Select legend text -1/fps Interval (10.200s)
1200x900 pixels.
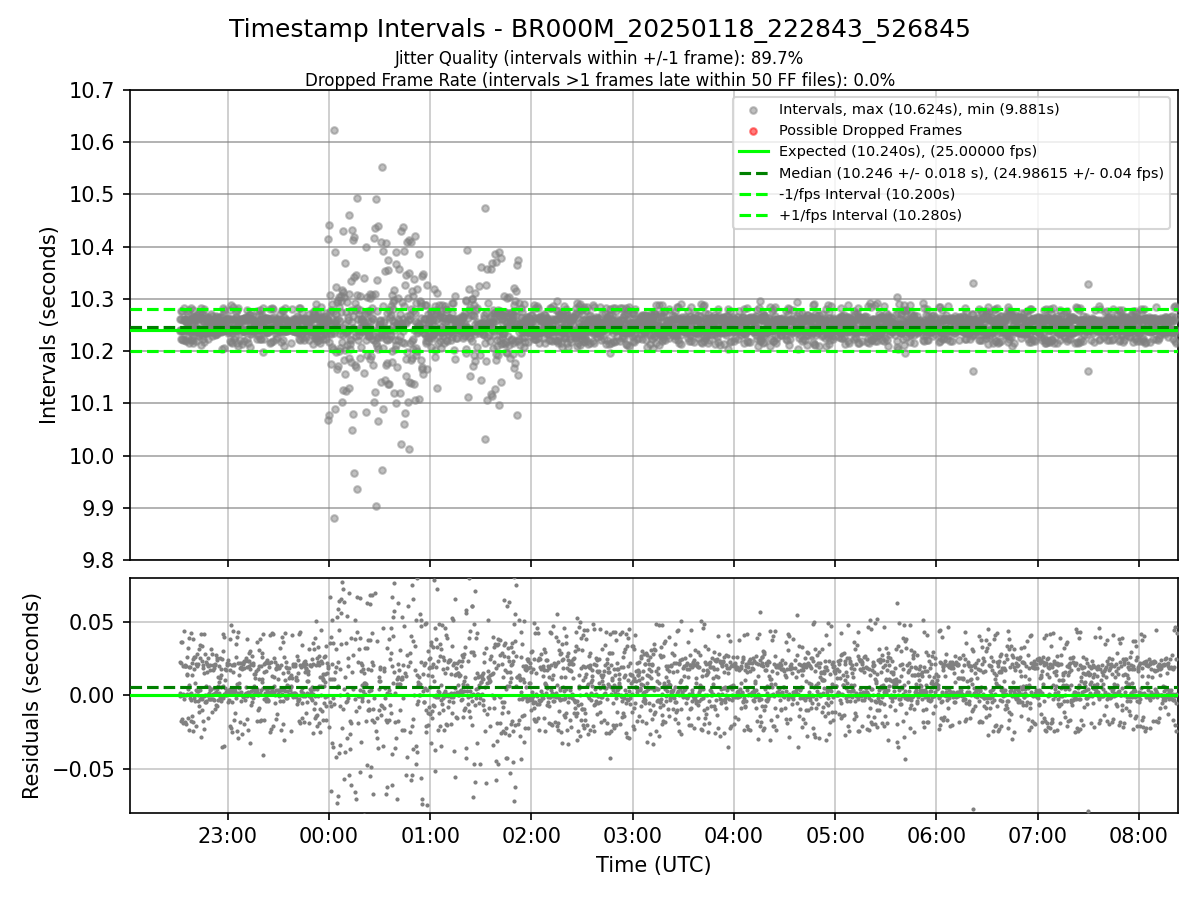867,194
